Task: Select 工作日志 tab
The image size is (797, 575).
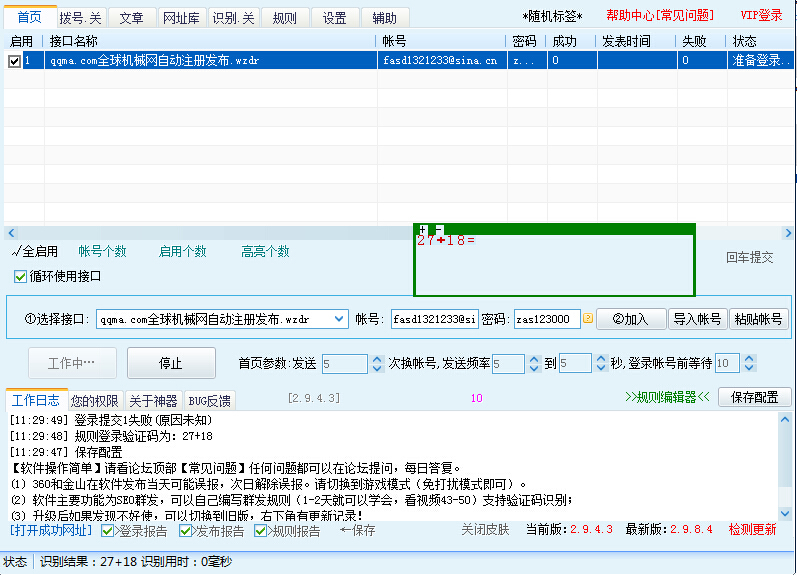Action: (36, 401)
